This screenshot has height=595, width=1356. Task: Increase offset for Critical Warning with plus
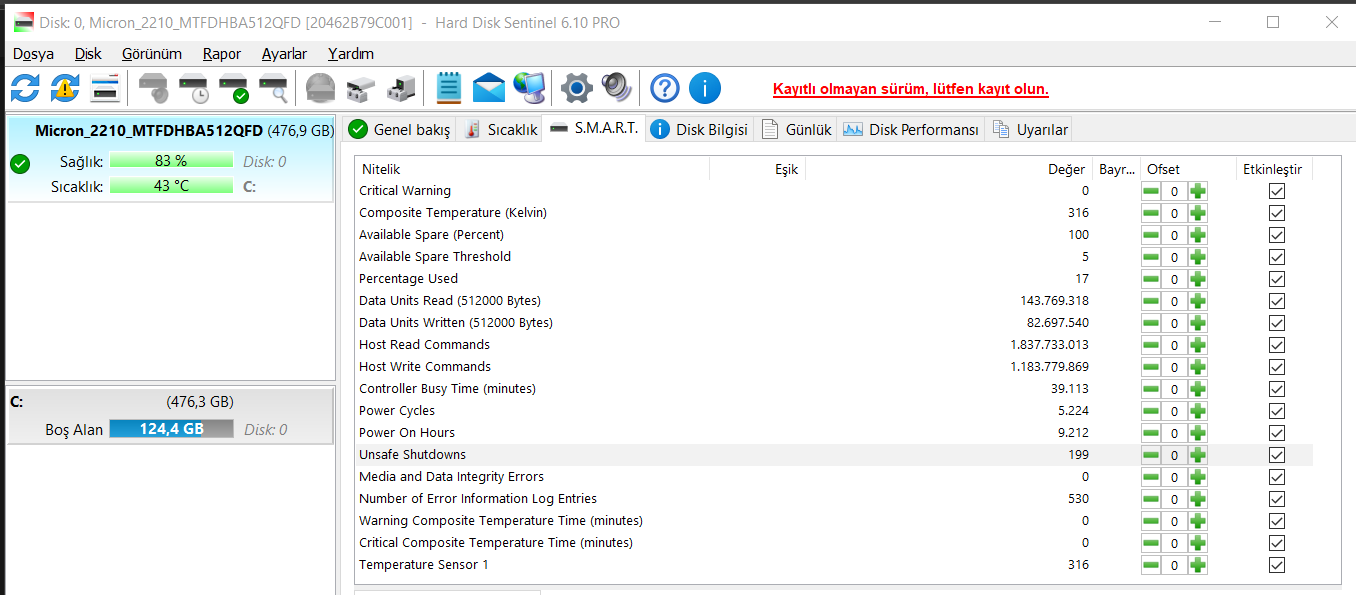click(x=1198, y=191)
